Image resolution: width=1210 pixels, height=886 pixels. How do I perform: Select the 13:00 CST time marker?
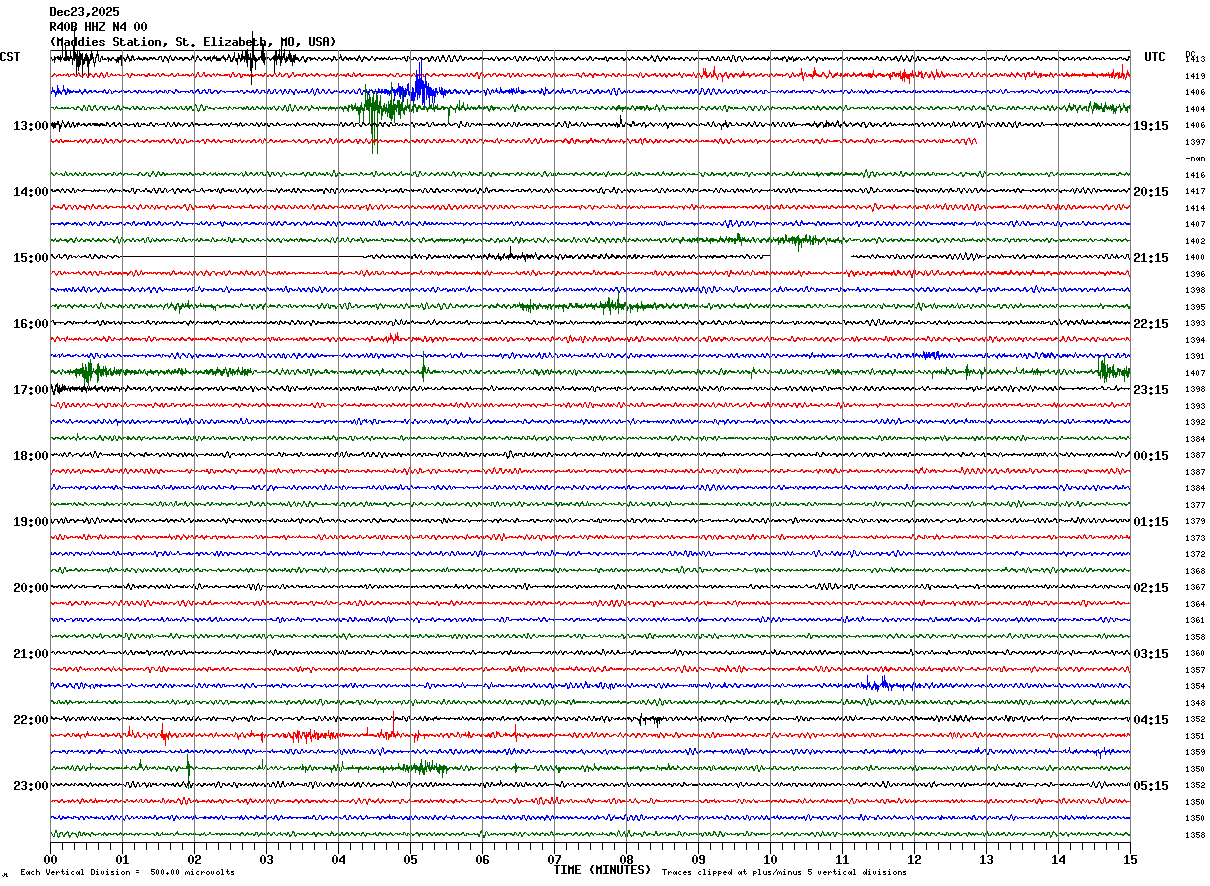pos(30,126)
